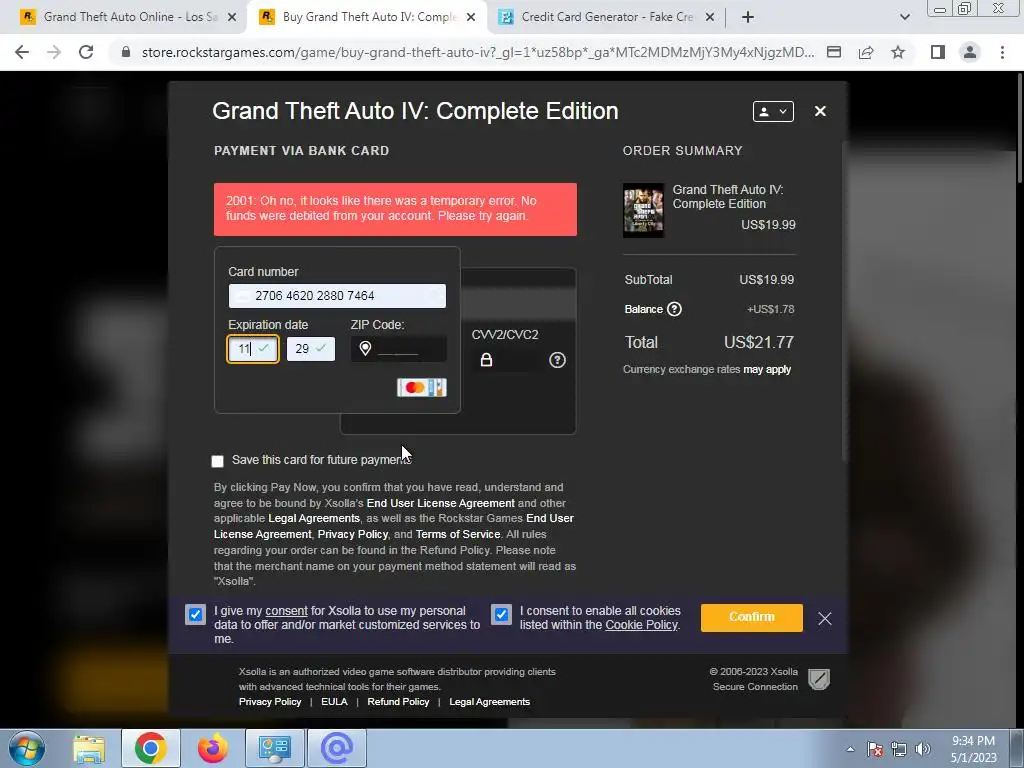Click the checkout dialog scrollbar
The height and width of the screenshot is (768, 1024).
pyautogui.click(x=845, y=300)
